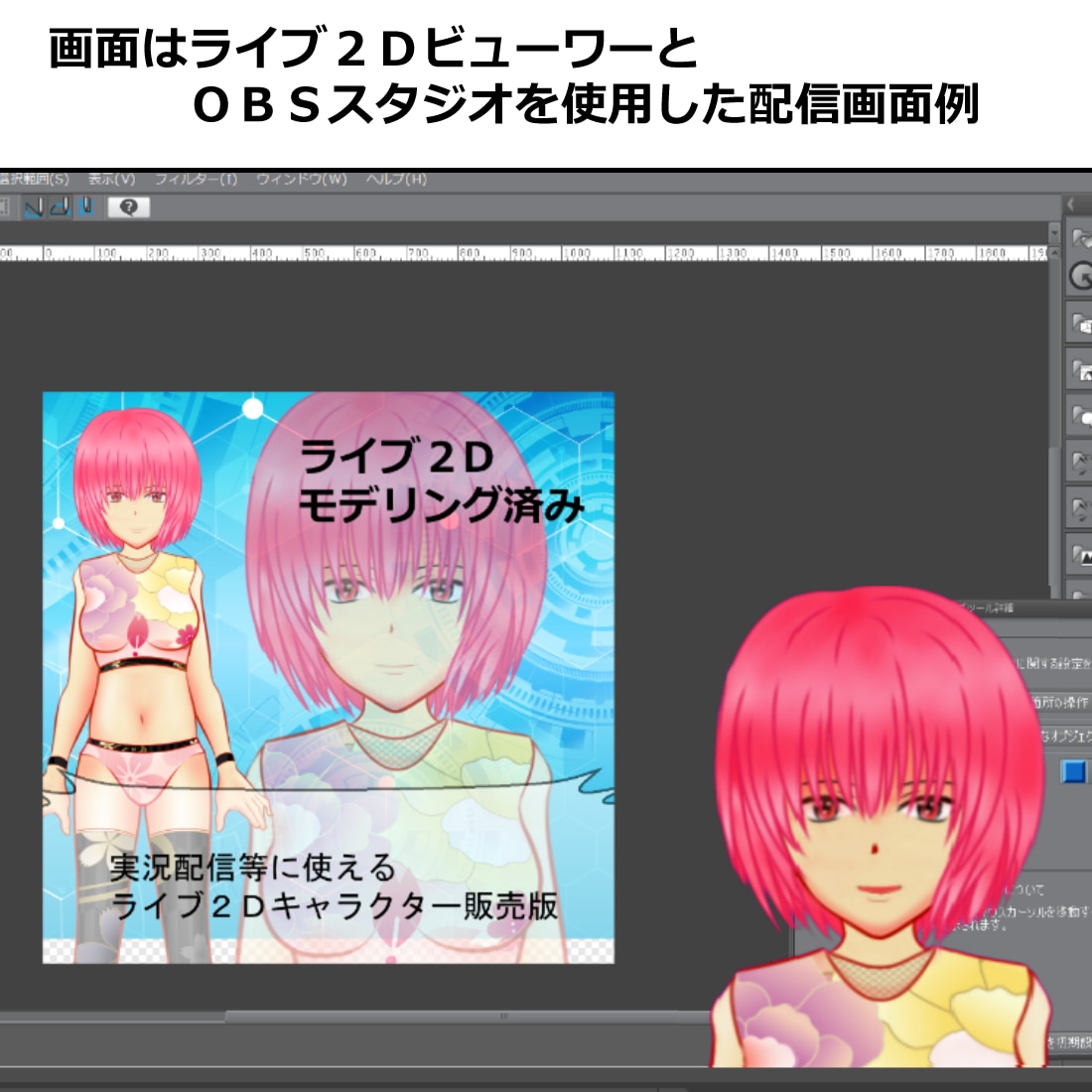The image size is (1092, 1092).
Task: Open the heart folder material icon
Action: pos(1081,239)
